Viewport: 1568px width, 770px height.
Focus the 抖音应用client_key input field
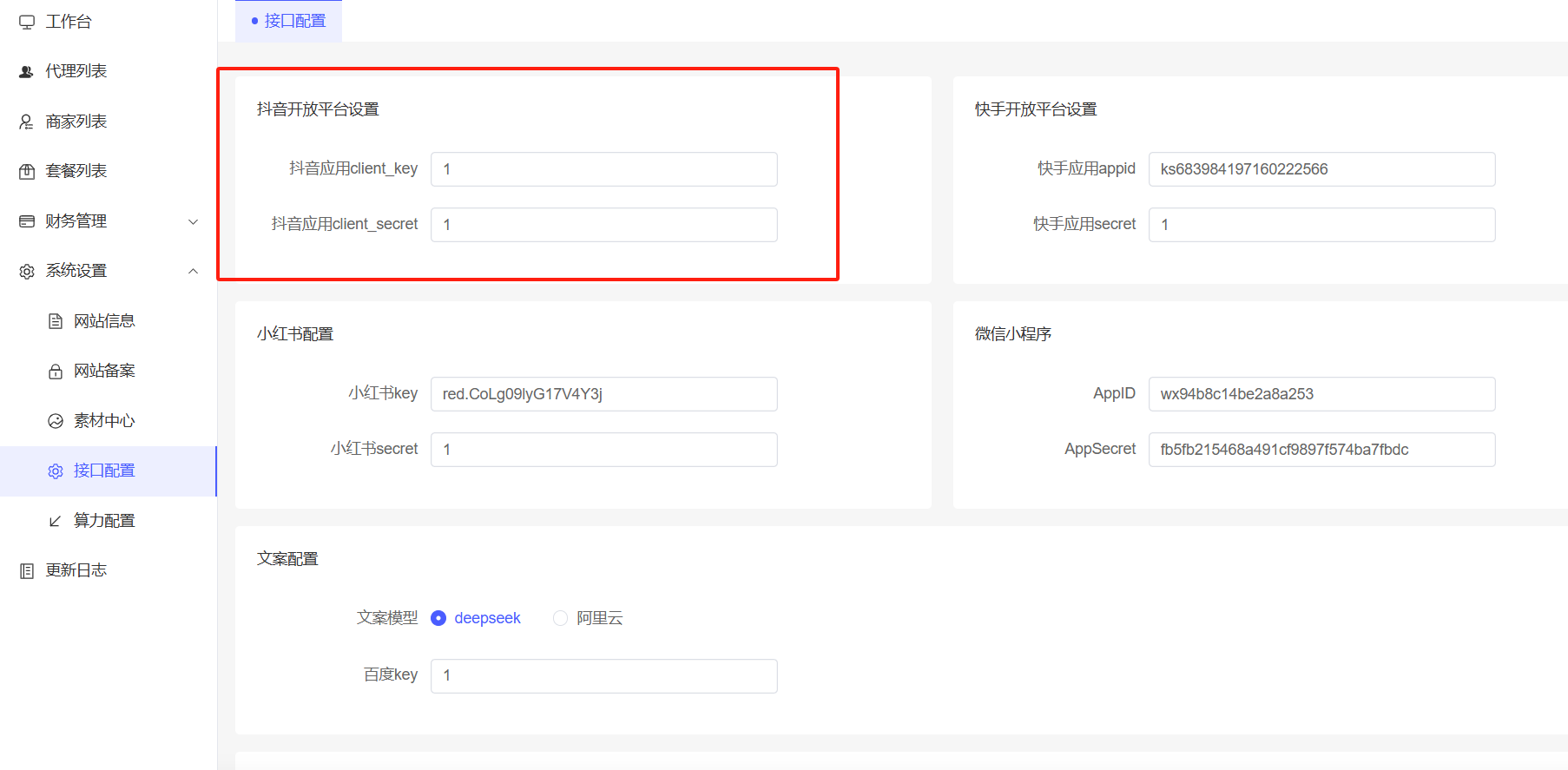(x=603, y=169)
